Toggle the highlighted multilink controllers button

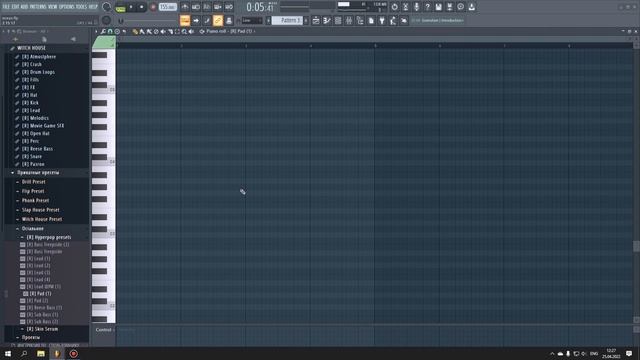[x=218, y=20]
